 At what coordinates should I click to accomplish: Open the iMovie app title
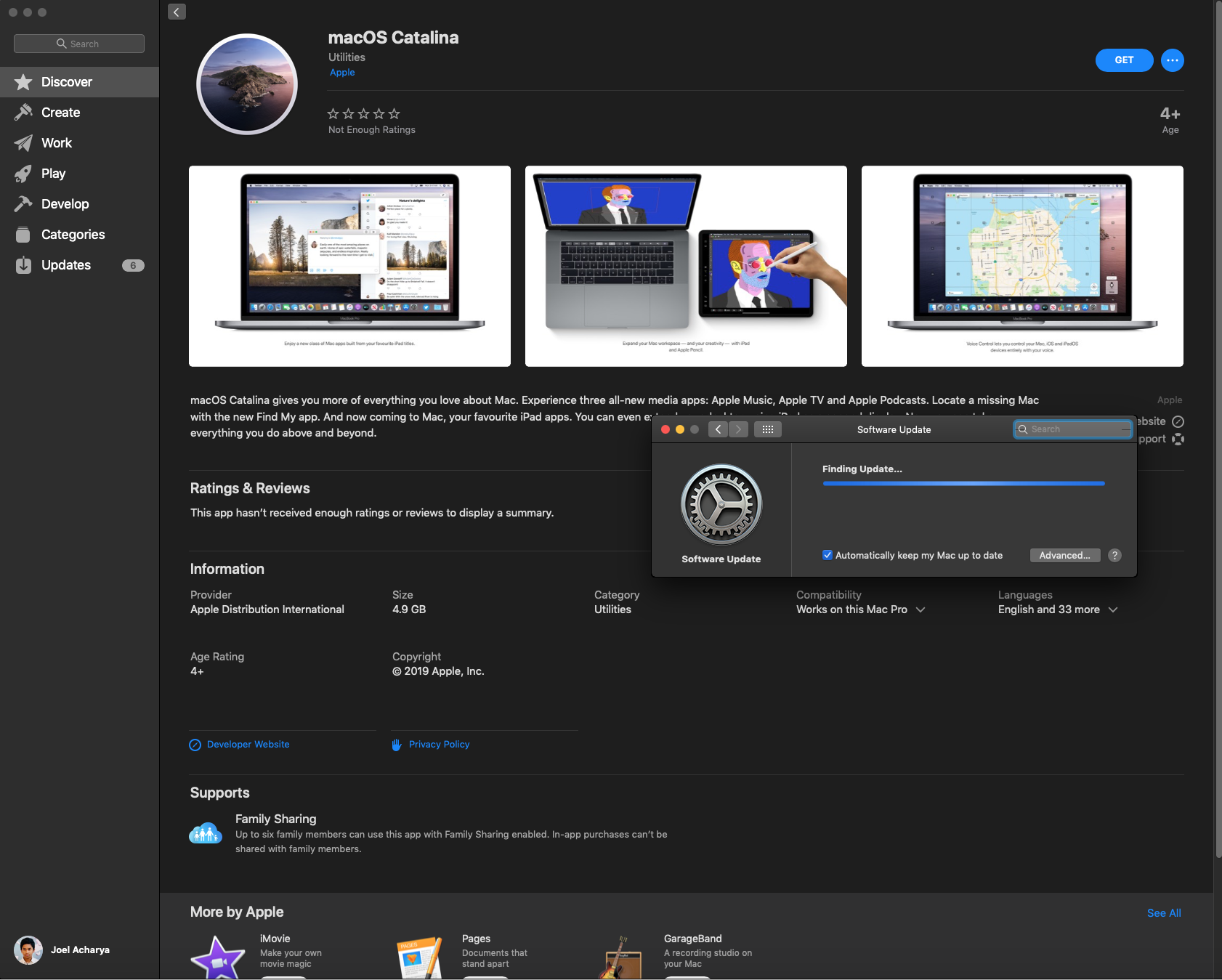pyautogui.click(x=275, y=939)
